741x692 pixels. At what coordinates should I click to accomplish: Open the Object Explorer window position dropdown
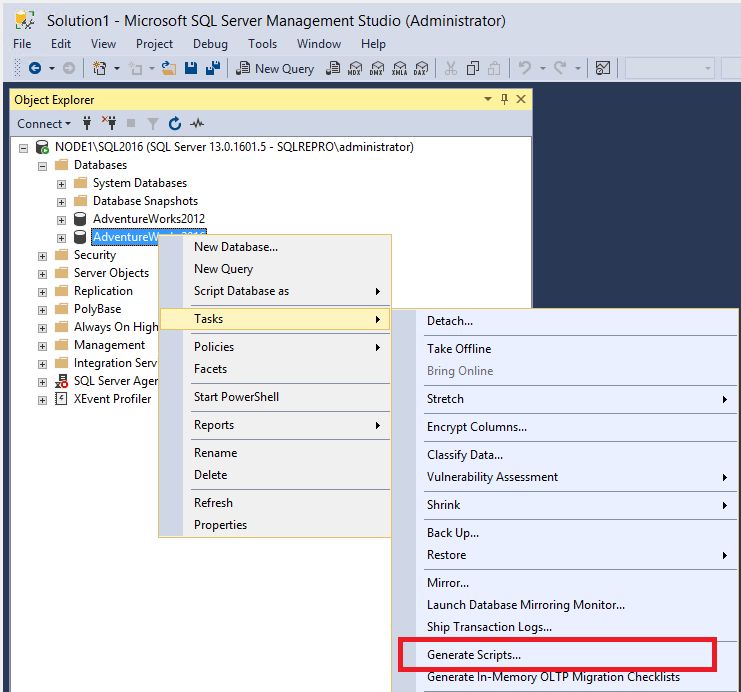(488, 99)
